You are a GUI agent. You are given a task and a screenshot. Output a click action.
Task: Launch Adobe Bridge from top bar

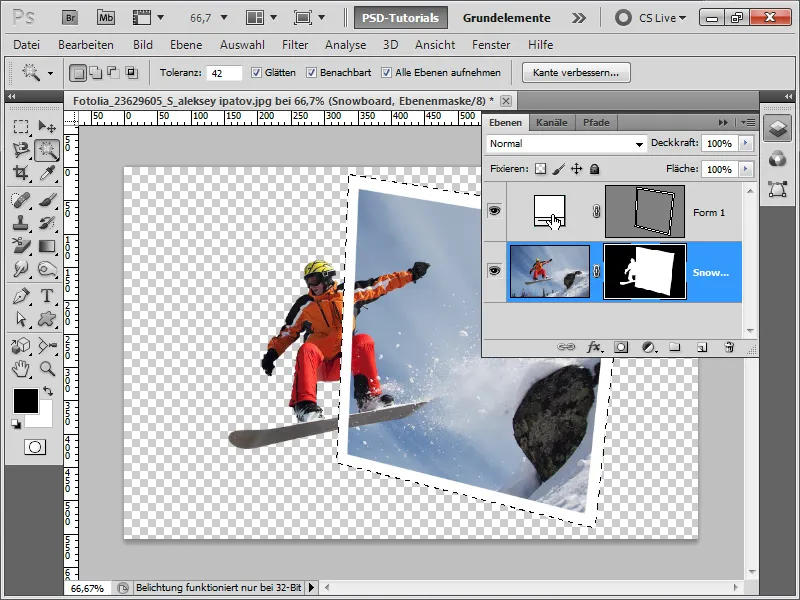click(x=70, y=18)
